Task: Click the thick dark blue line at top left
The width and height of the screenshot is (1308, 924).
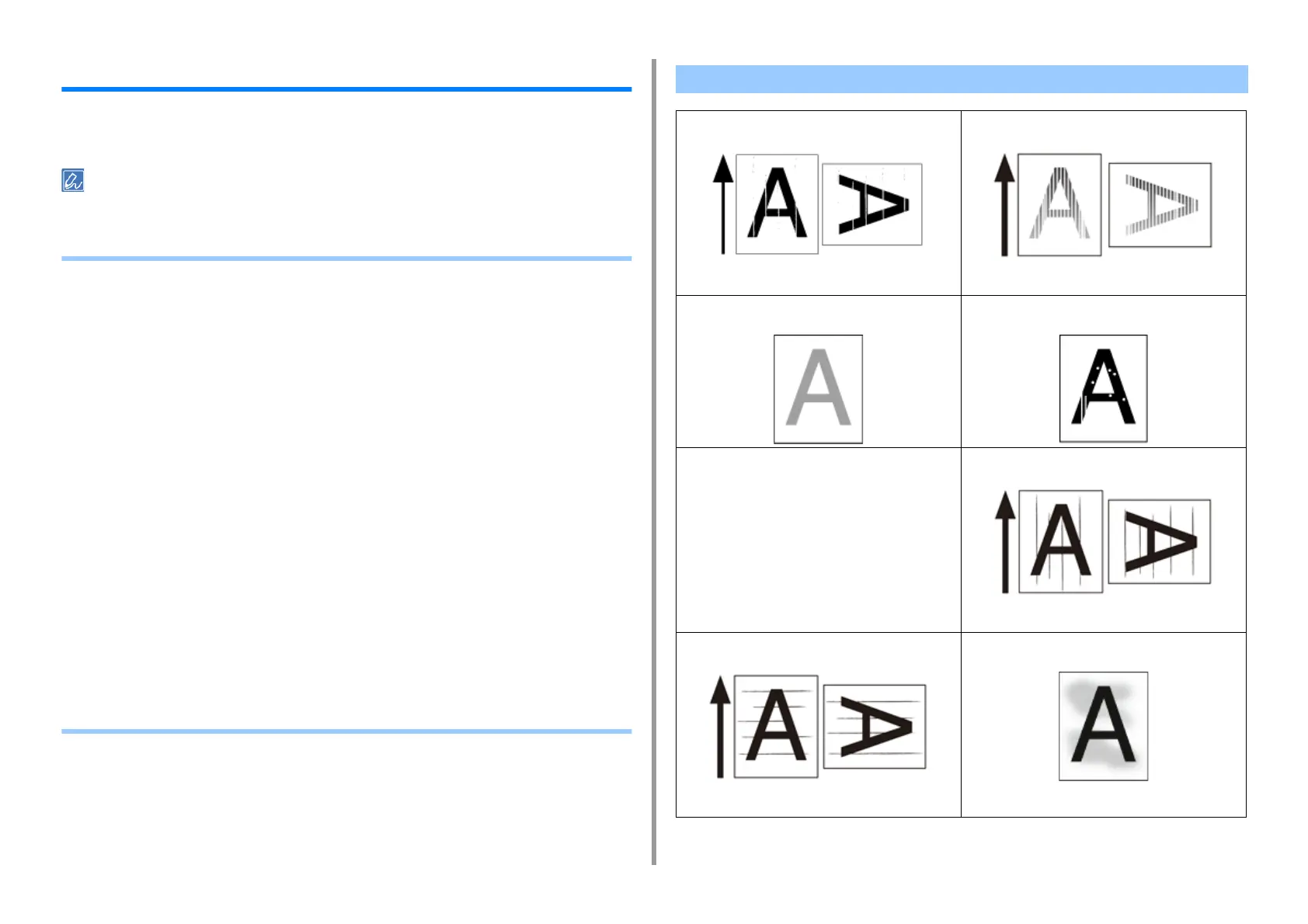Action: [346, 89]
